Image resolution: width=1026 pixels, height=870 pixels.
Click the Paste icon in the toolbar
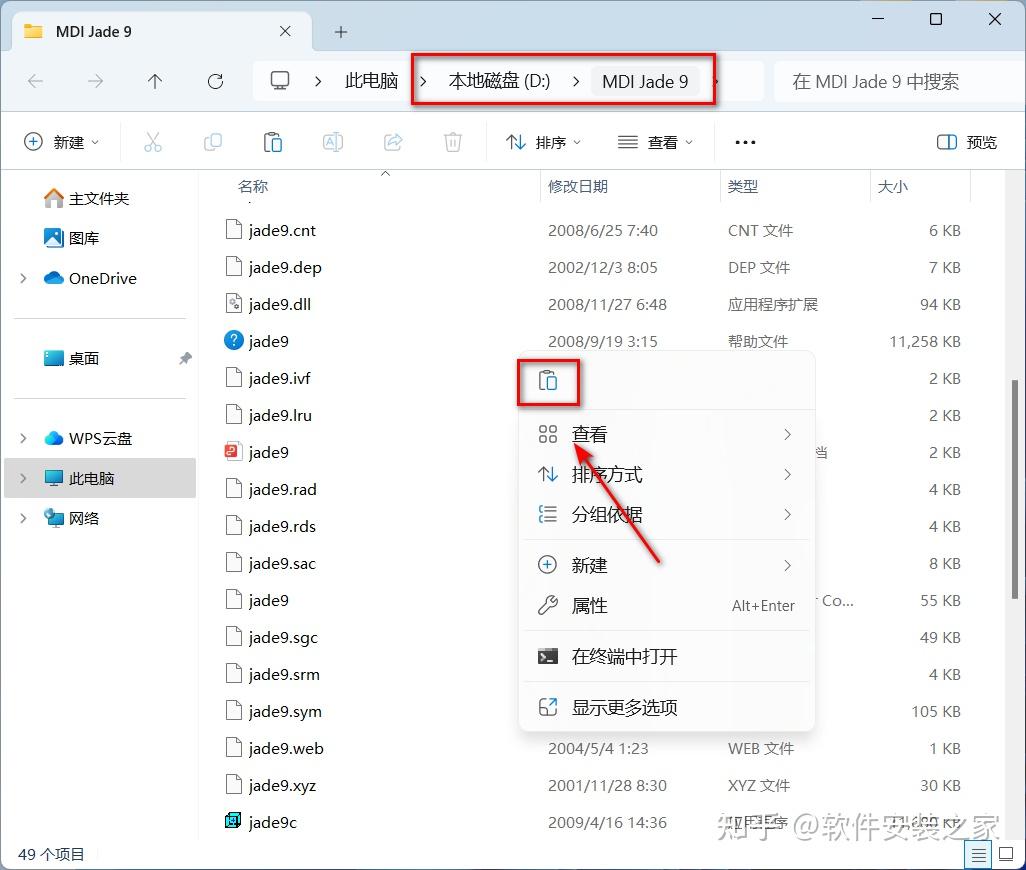click(x=272, y=142)
